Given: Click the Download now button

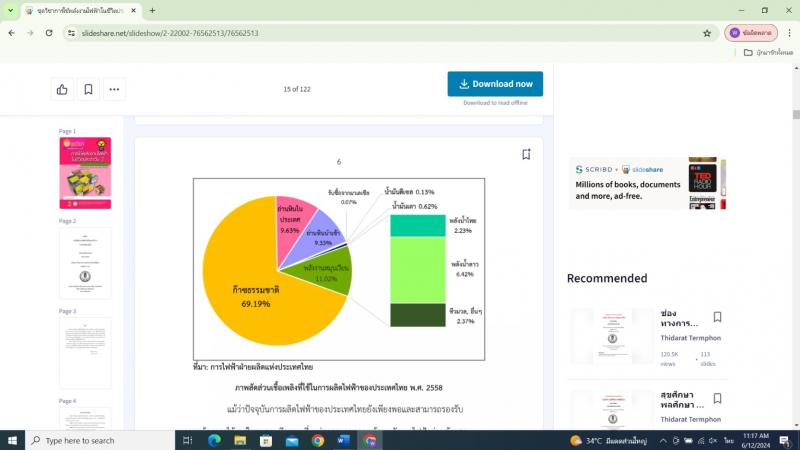Looking at the screenshot, I should pos(495,84).
